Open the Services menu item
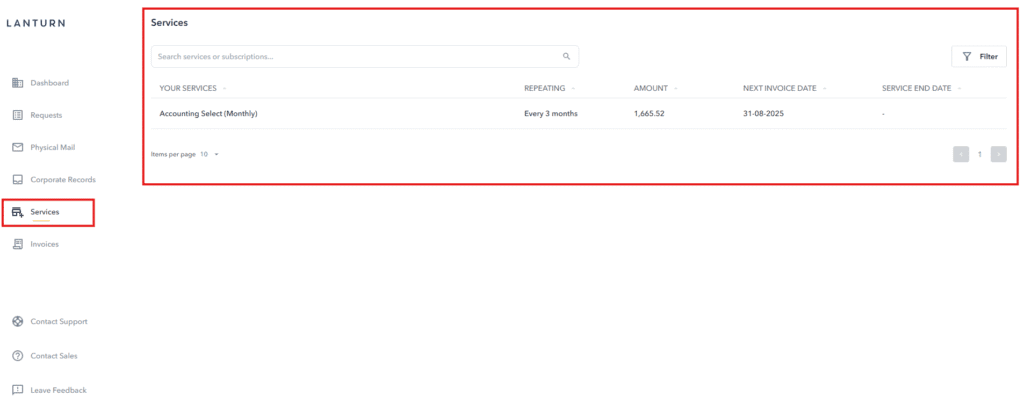Image resolution: width=1024 pixels, height=403 pixels. (45, 212)
